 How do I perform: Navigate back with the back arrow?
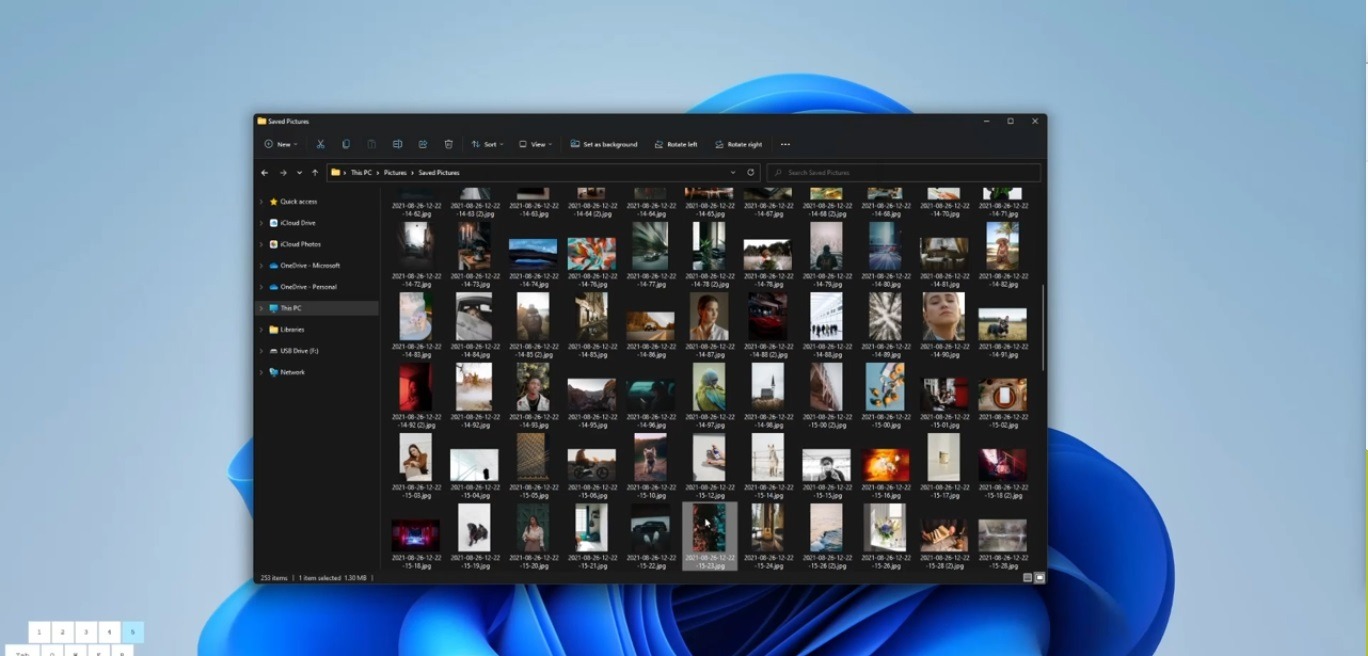point(265,172)
